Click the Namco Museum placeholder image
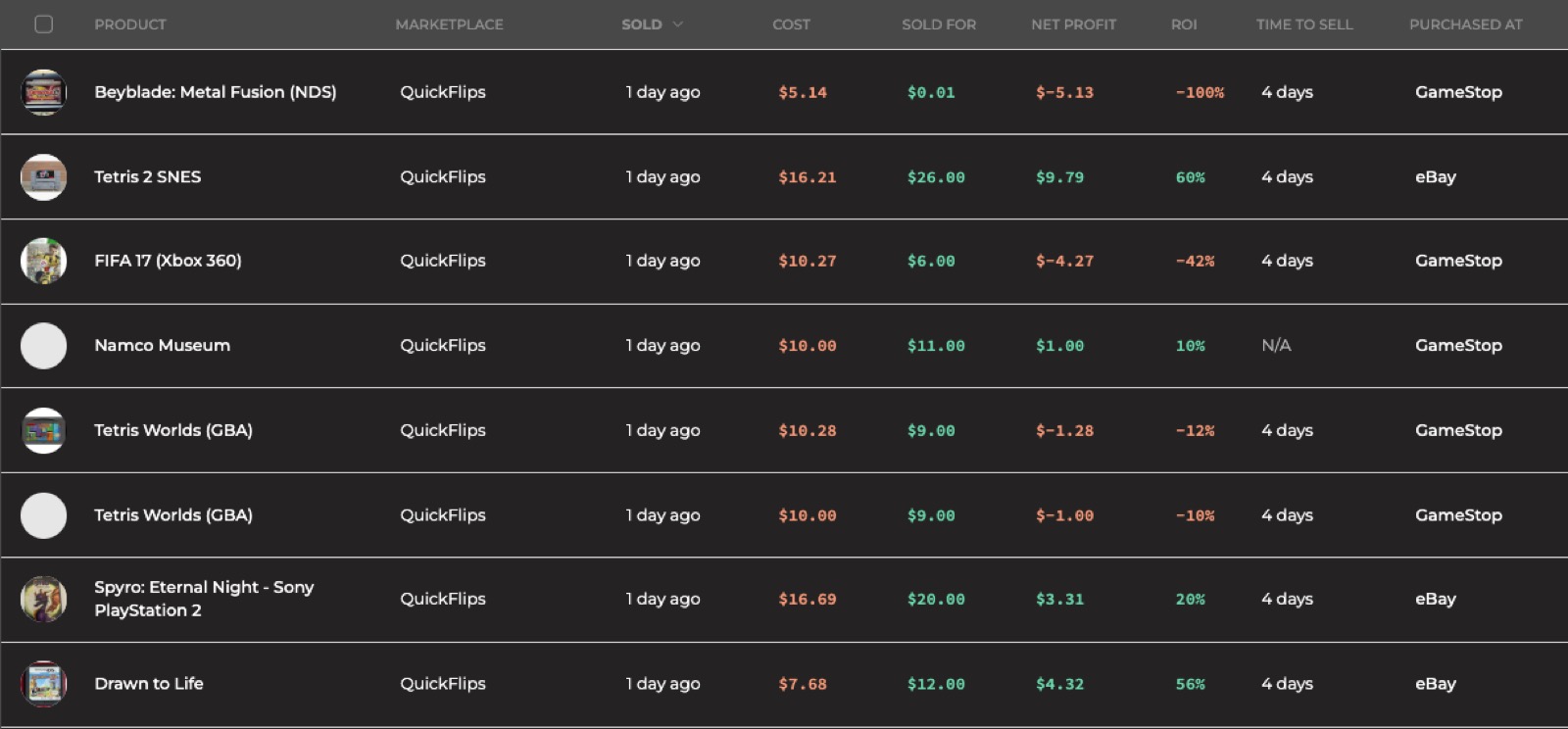Viewport: 1568px width, 729px height. [x=43, y=346]
